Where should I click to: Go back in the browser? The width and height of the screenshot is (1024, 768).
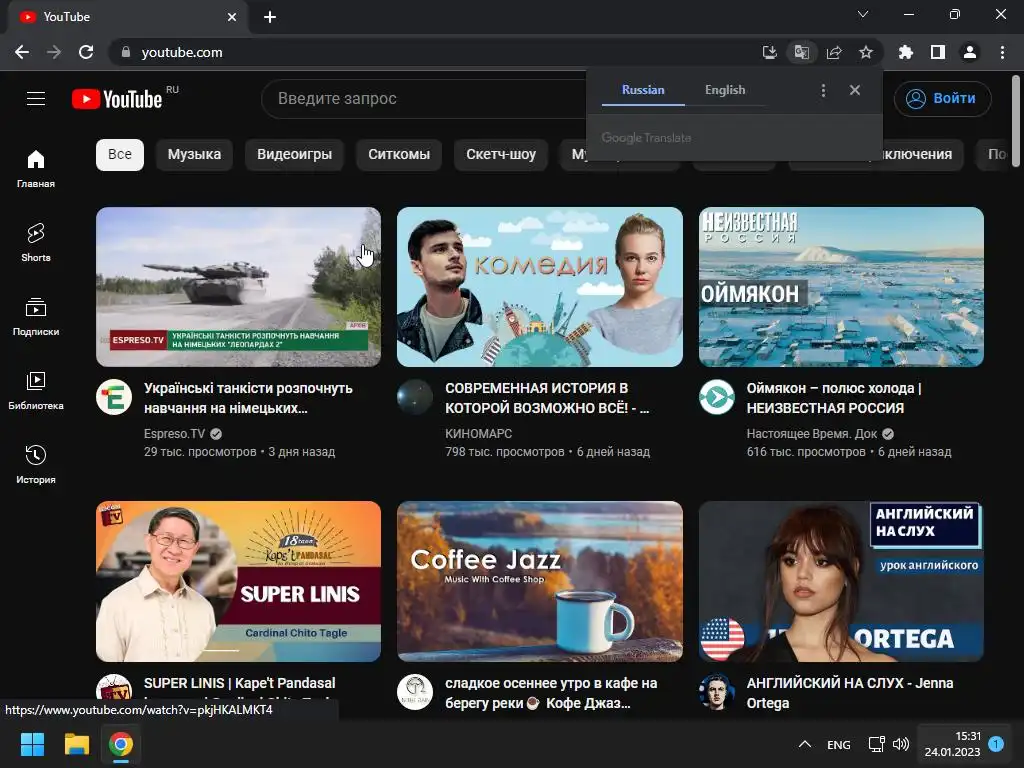coord(22,52)
